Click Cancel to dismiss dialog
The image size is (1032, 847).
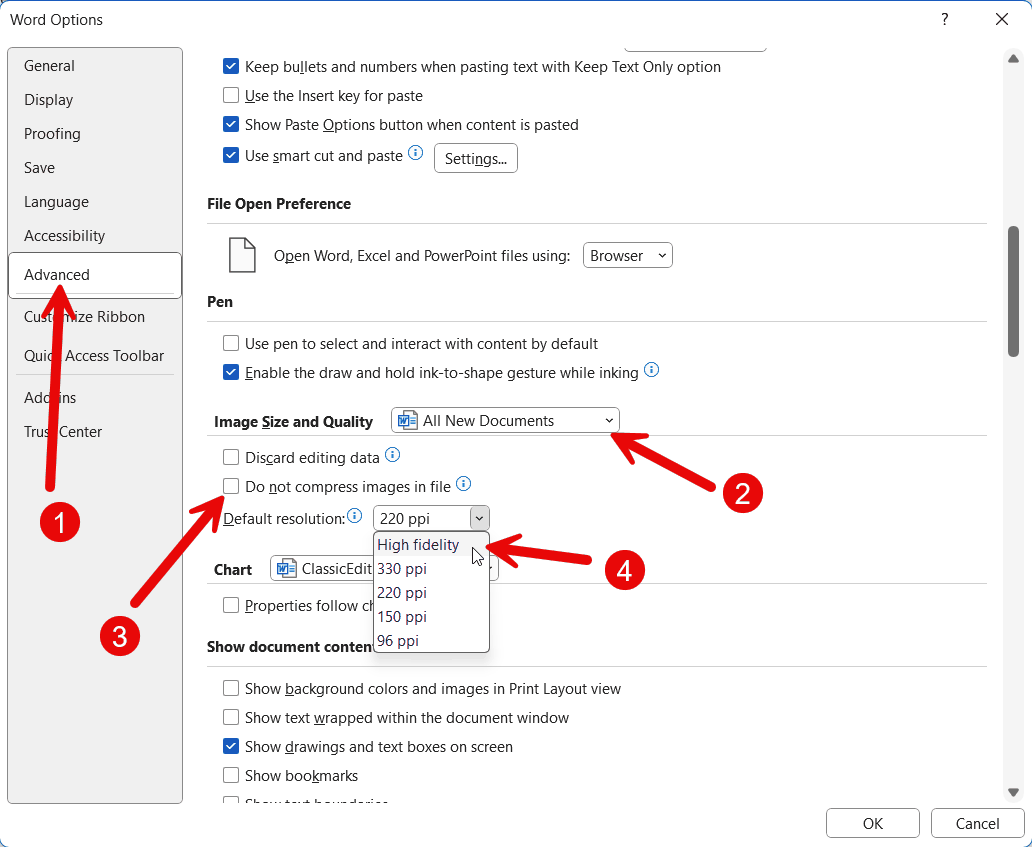(977, 823)
